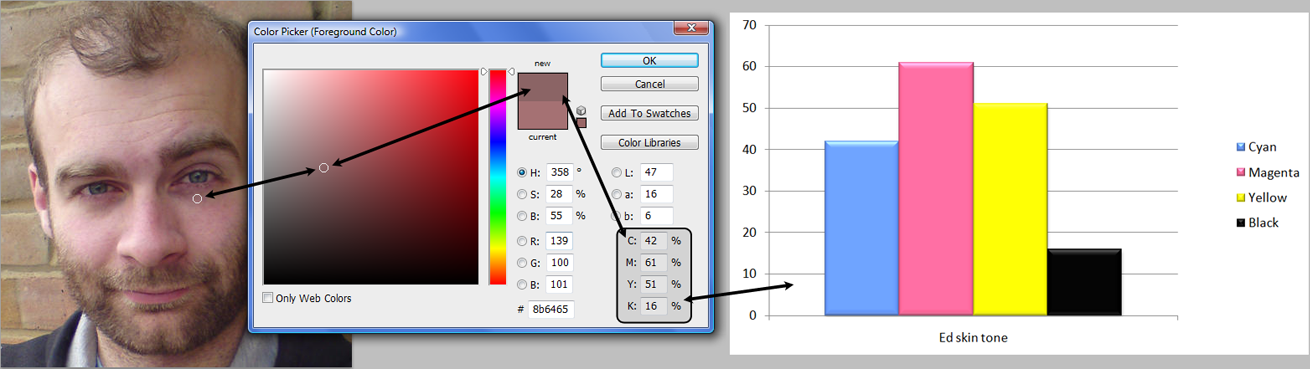Select the R red radio button
The image size is (1310, 369).
pyautogui.click(x=522, y=241)
